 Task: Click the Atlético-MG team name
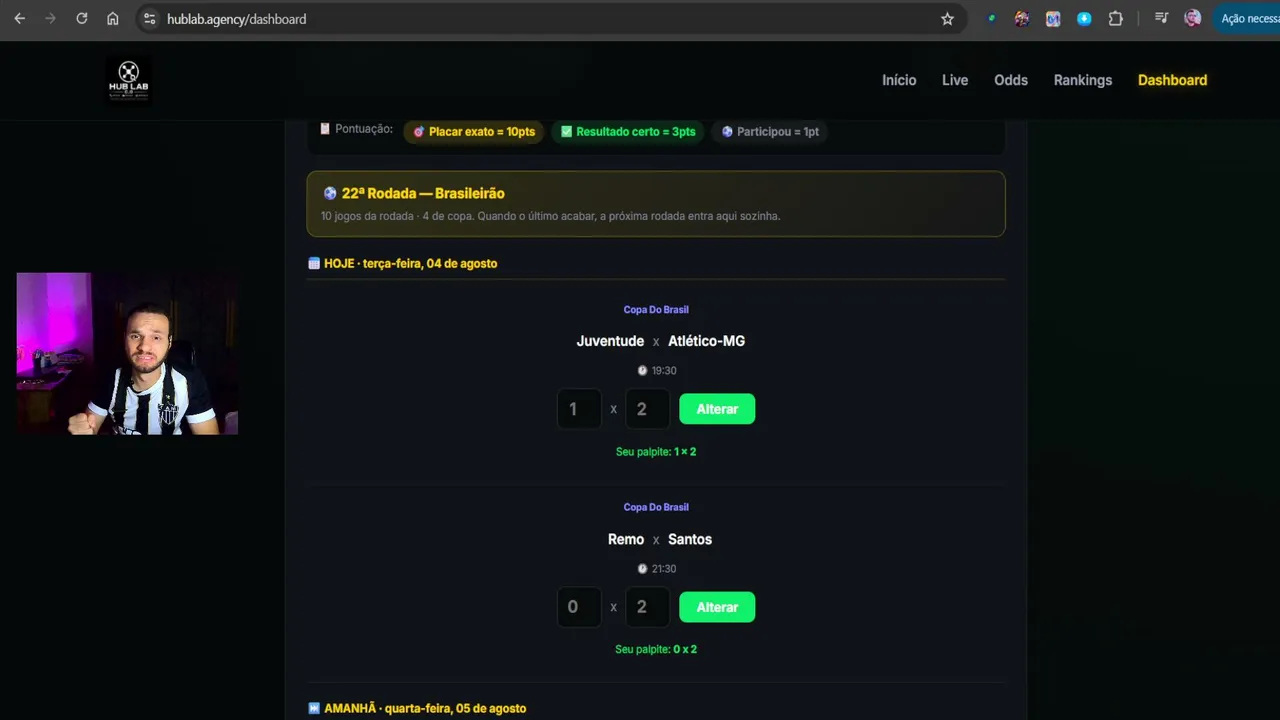(x=706, y=341)
